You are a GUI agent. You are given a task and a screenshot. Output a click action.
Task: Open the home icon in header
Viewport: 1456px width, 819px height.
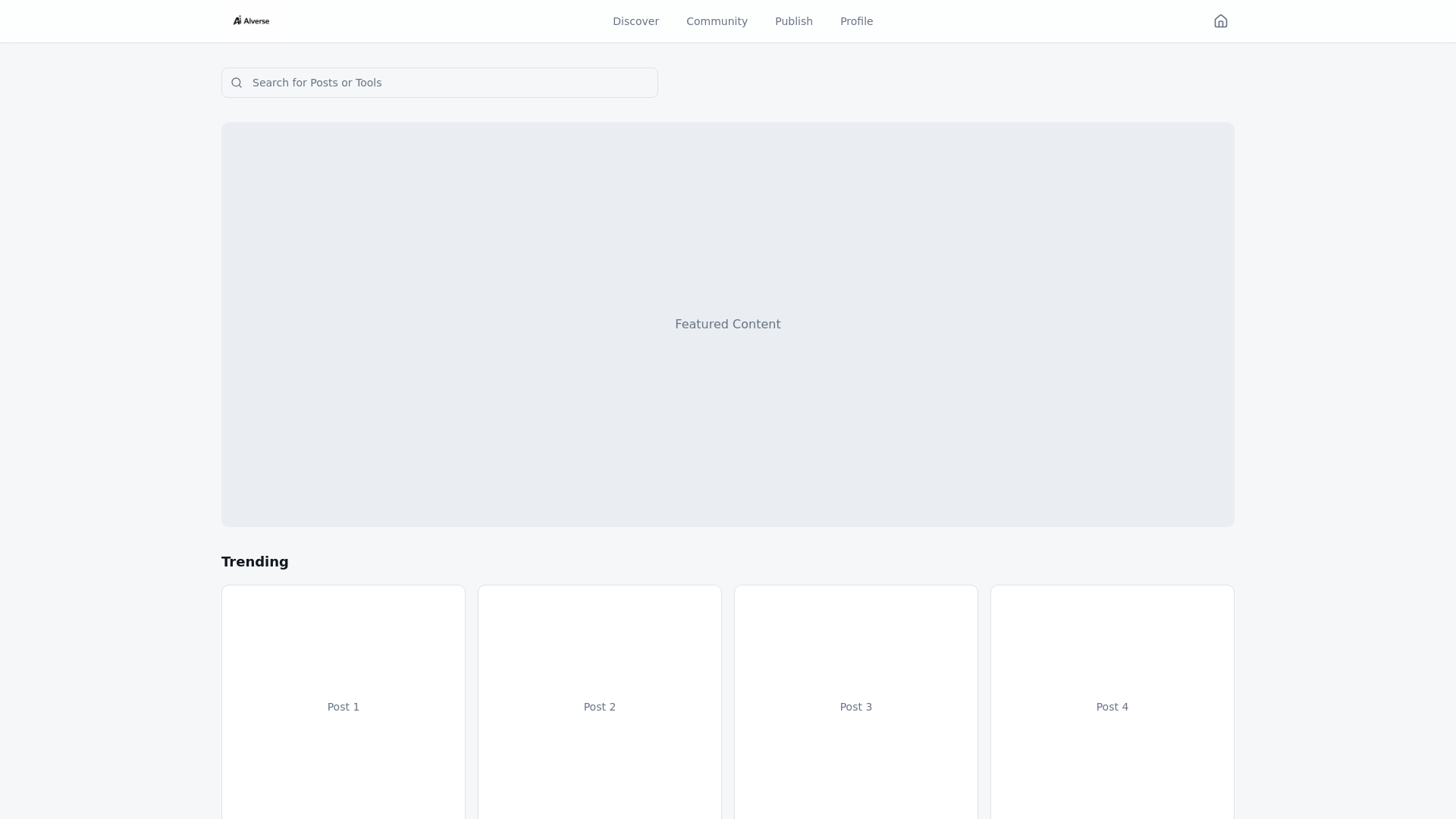(x=1220, y=21)
